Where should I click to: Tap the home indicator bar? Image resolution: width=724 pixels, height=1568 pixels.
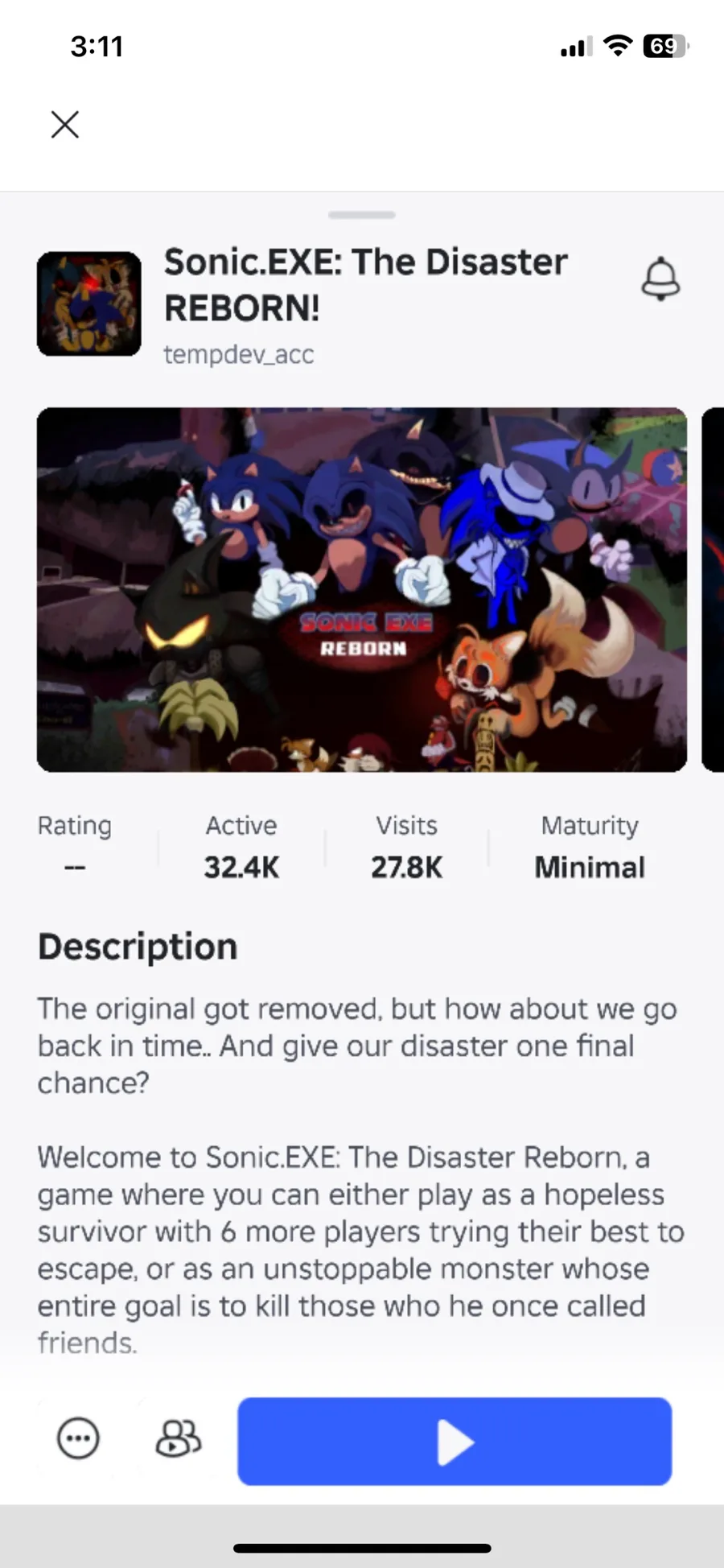362,1548
